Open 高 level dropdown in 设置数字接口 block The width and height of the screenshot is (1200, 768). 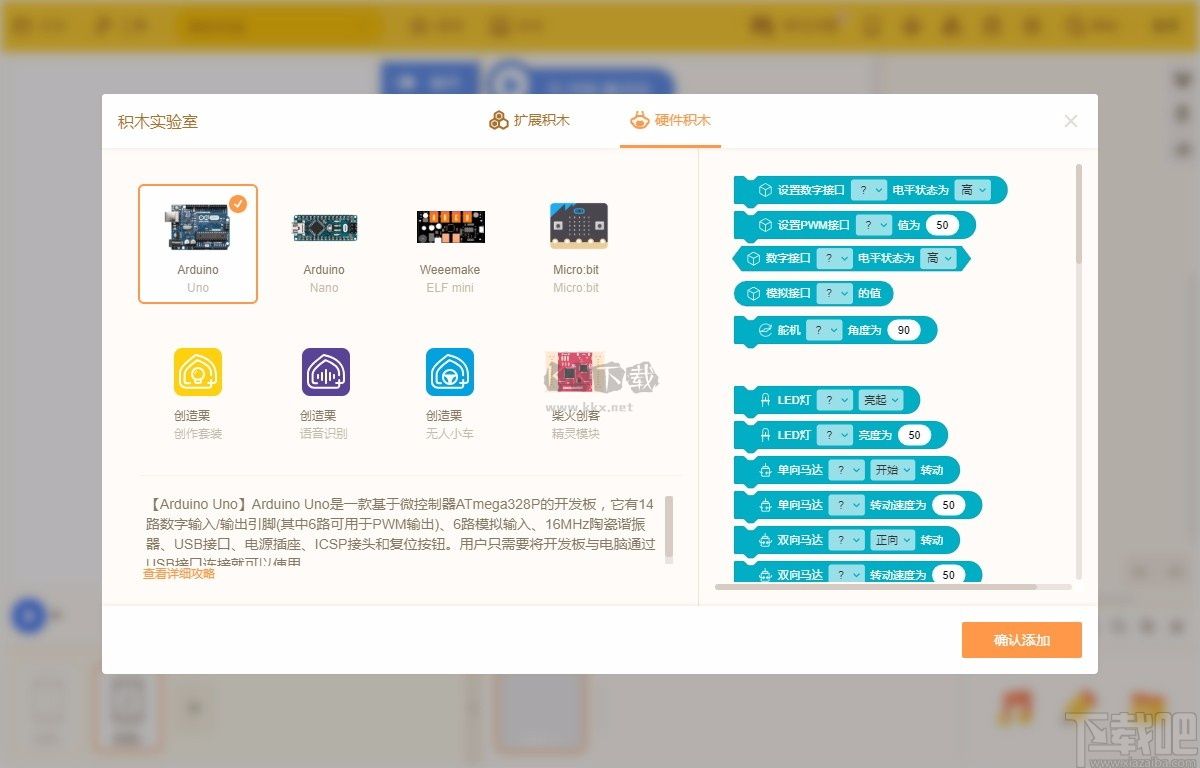pos(973,189)
